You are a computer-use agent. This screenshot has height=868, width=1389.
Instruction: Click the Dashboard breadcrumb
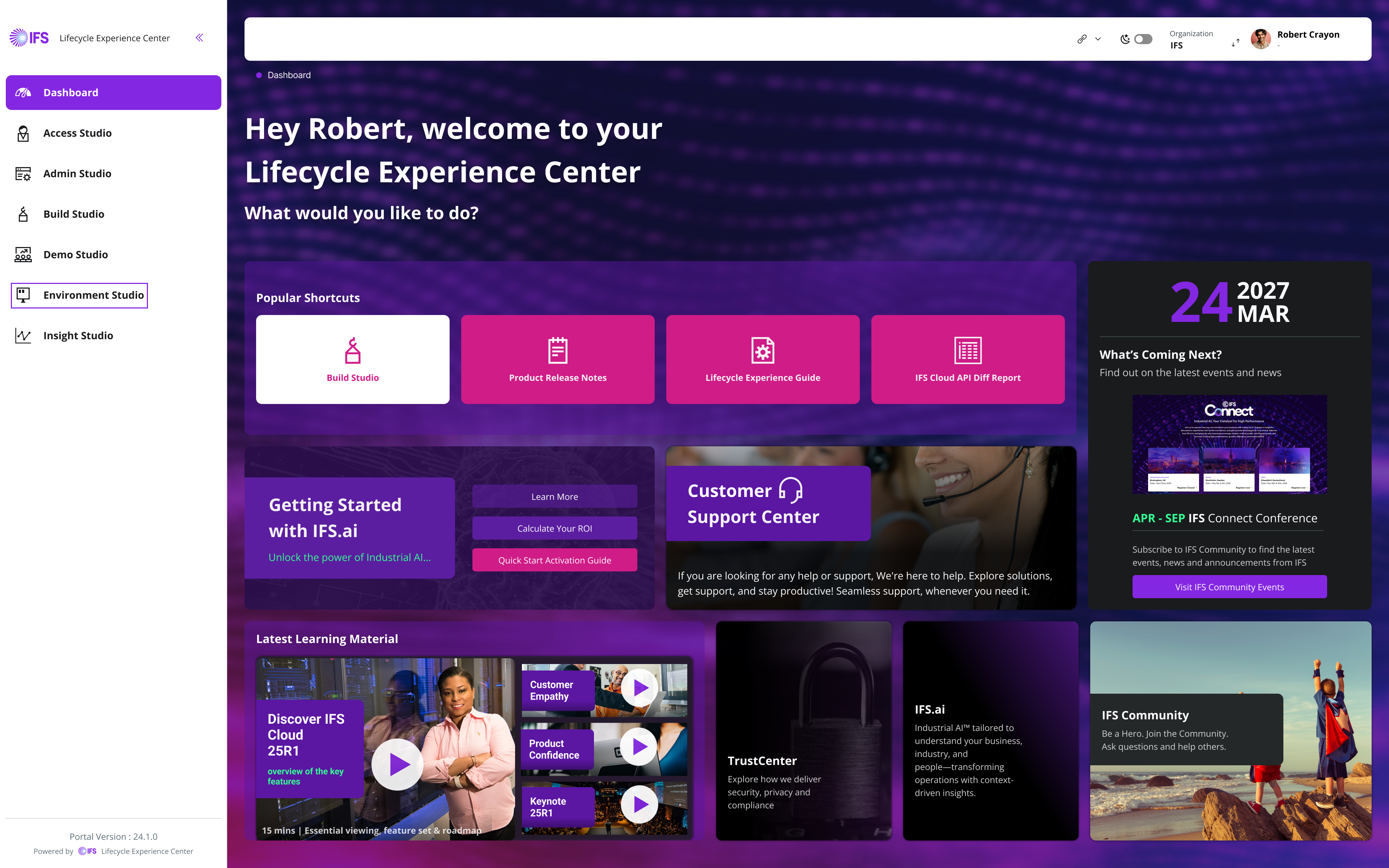289,75
